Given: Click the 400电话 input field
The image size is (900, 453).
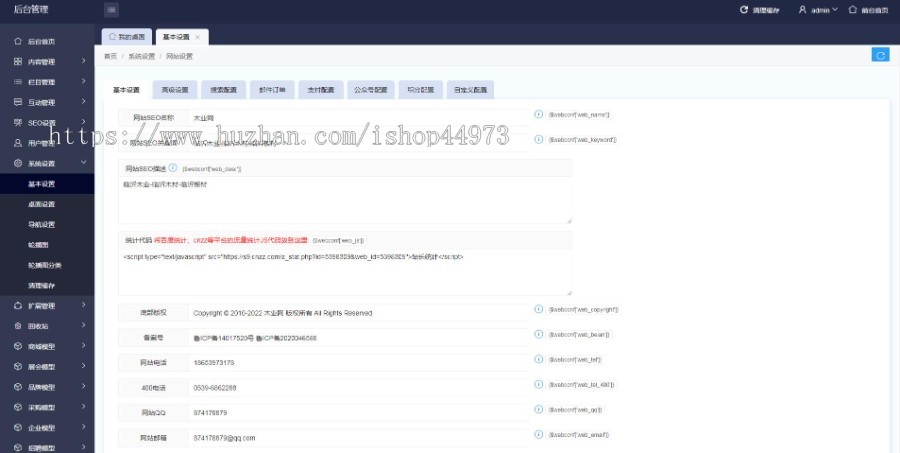Looking at the screenshot, I should click(358, 388).
